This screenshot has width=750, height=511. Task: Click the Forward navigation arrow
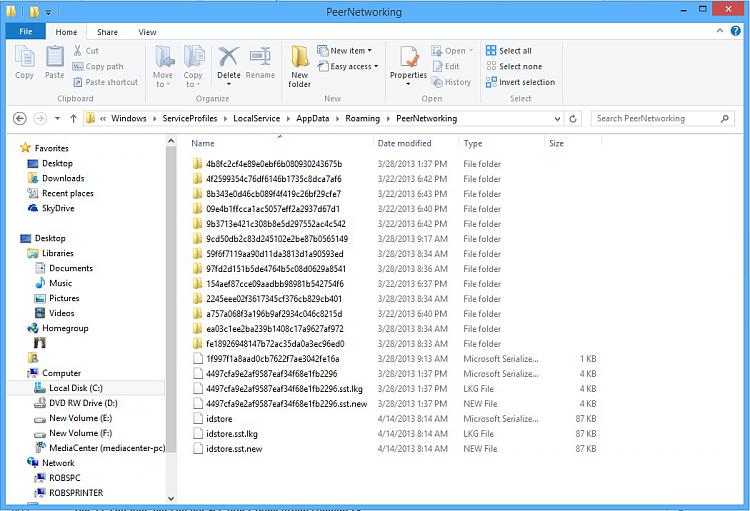[40, 118]
